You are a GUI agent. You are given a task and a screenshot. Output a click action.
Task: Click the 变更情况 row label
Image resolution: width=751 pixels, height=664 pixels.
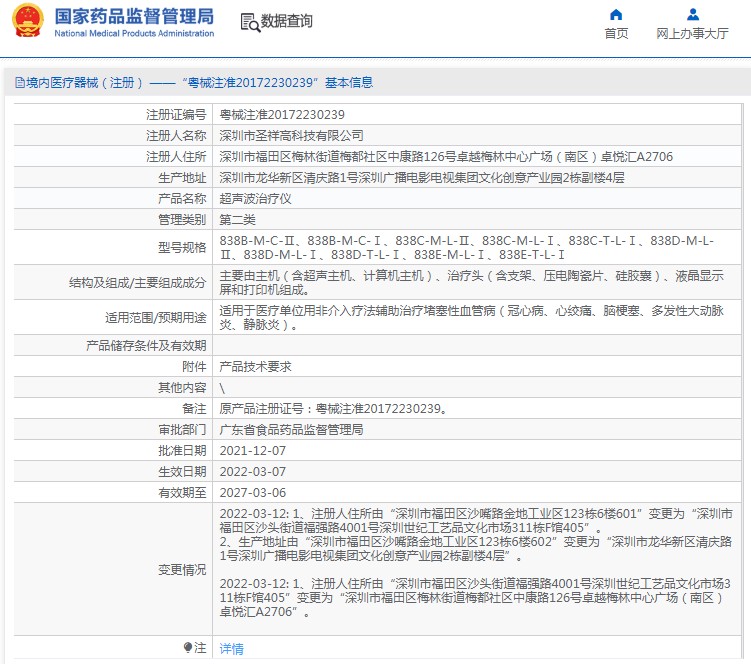point(182,570)
